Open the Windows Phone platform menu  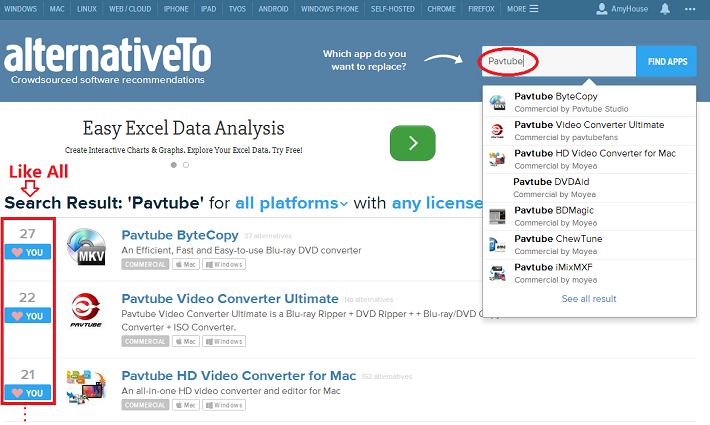tap(330, 9)
